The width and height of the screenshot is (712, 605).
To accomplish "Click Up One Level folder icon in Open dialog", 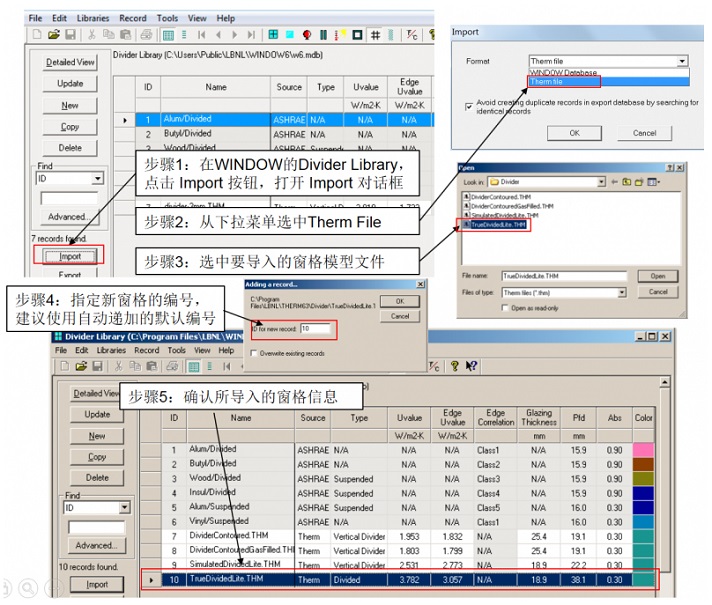I will tap(624, 182).
